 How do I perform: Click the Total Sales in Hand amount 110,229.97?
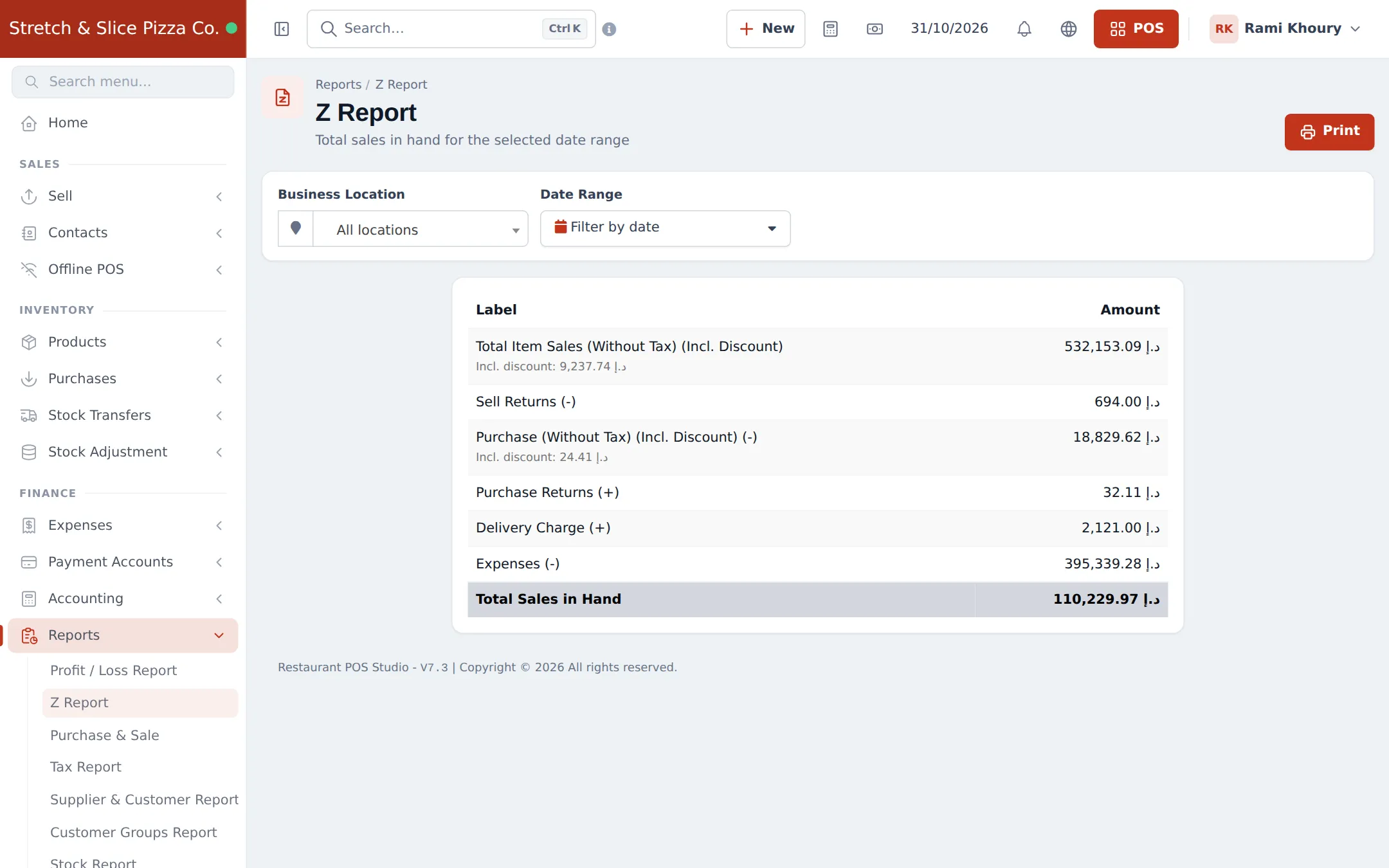click(1106, 599)
